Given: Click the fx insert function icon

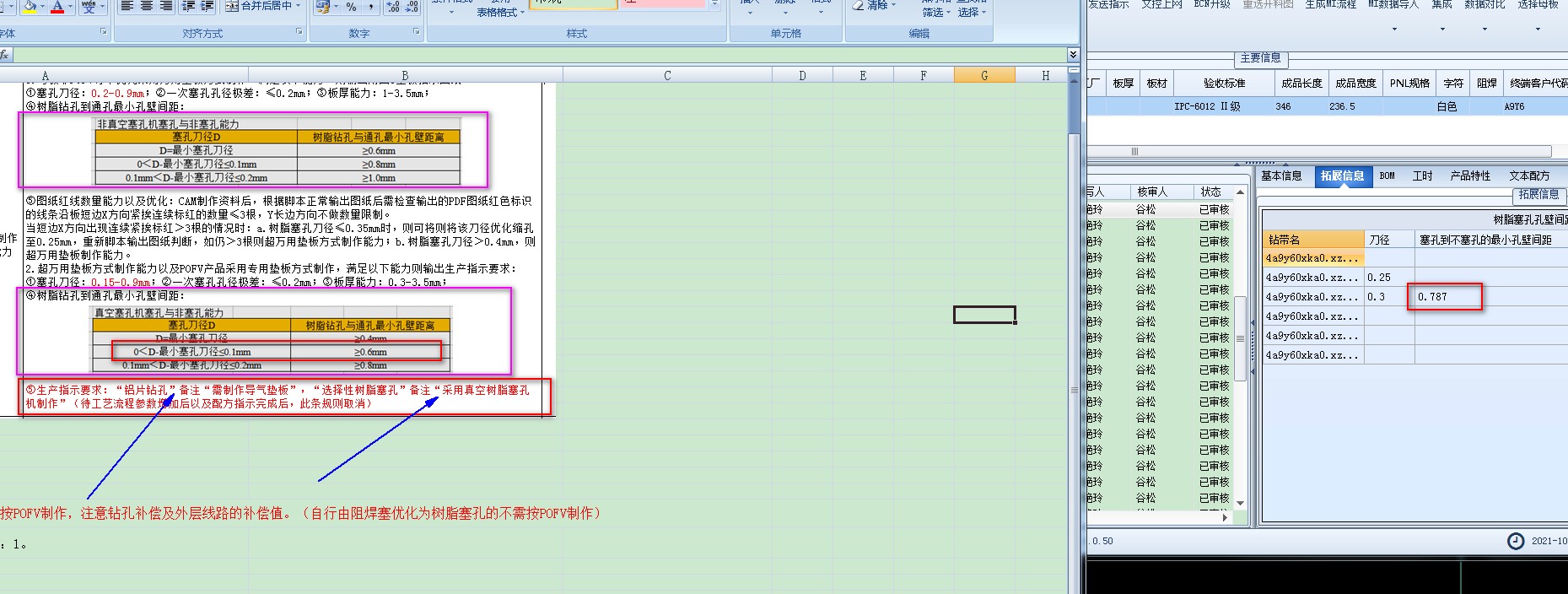Looking at the screenshot, I should pyautogui.click(x=5, y=55).
